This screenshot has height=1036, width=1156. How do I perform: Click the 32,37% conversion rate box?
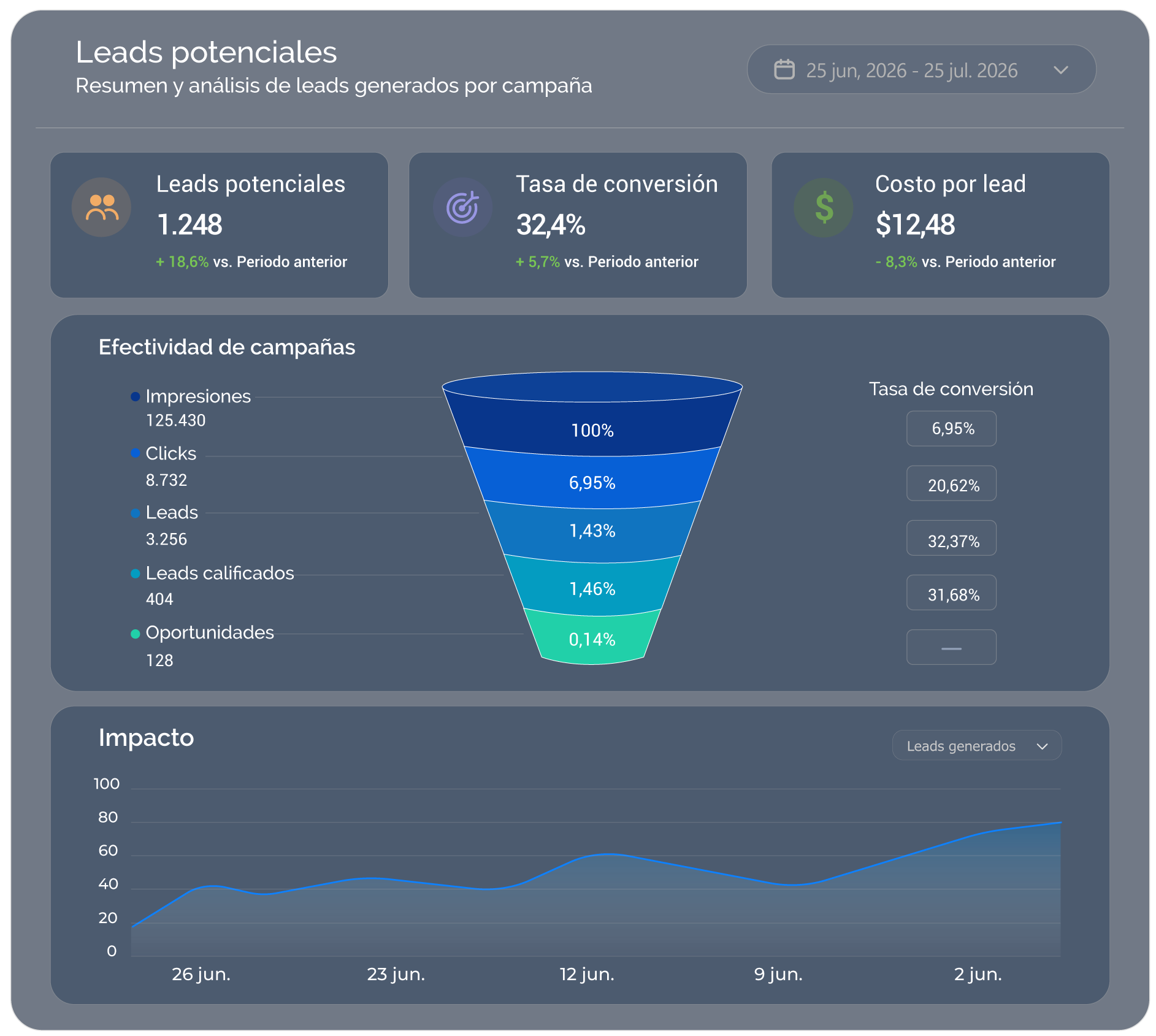(x=951, y=538)
